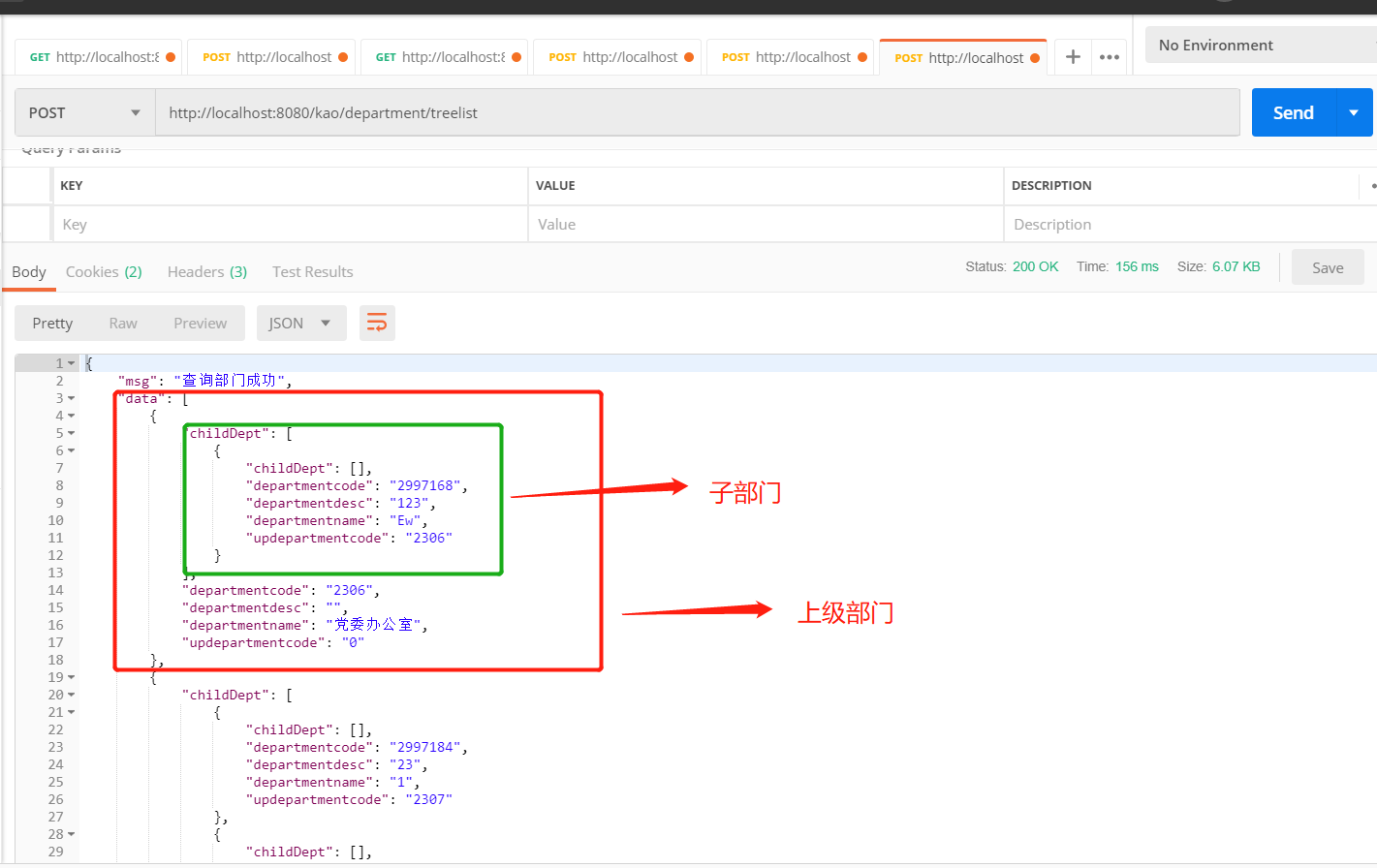Switch to Preview response view

[x=200, y=323]
